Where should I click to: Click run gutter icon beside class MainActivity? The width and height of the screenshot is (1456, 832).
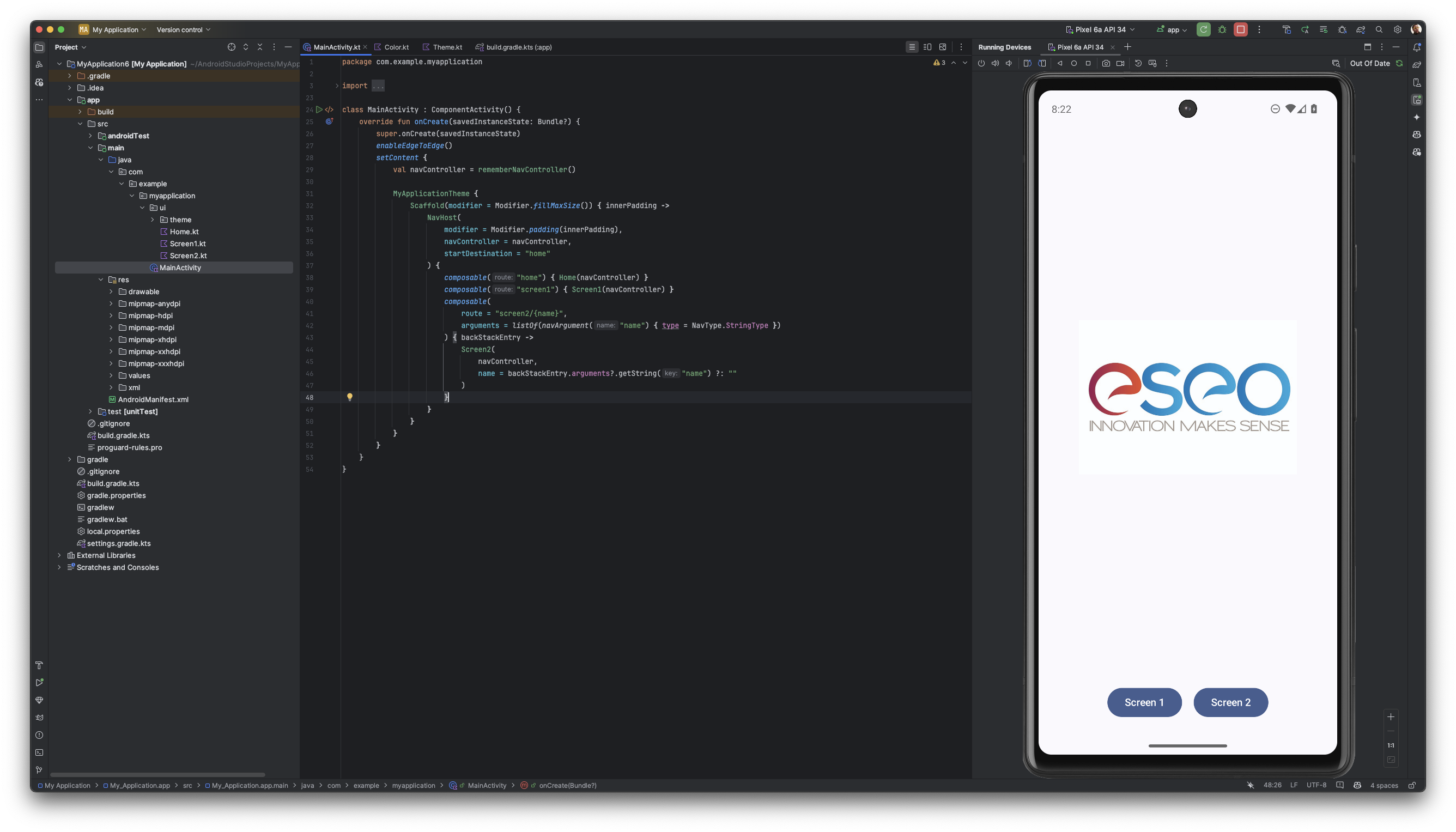(319, 109)
